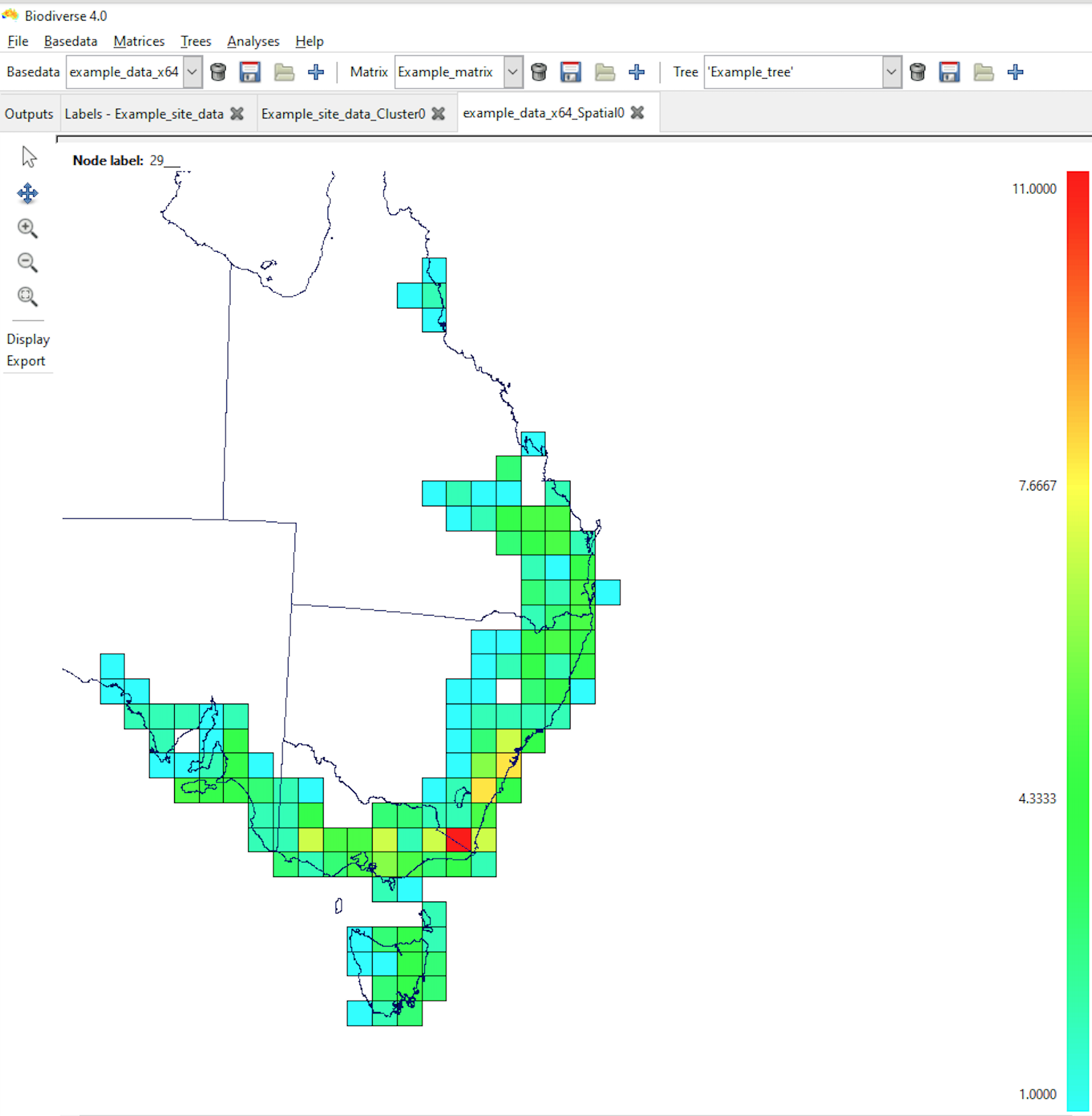Click the zoom to fit icon
Viewport: 1092px width, 1116px height.
click(x=27, y=297)
